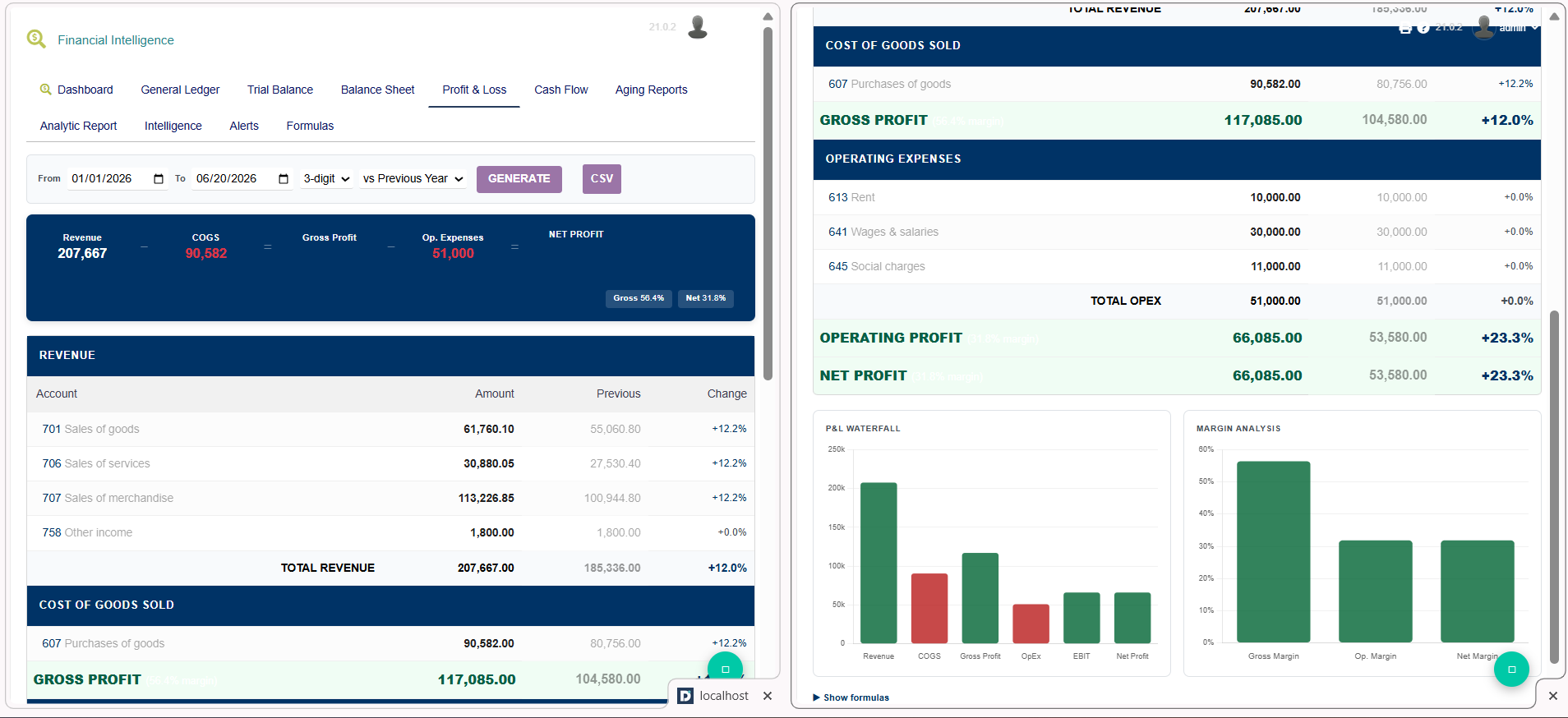Image resolution: width=1568 pixels, height=718 pixels.
Task: Expand the Show formulas section
Action: tap(851, 697)
